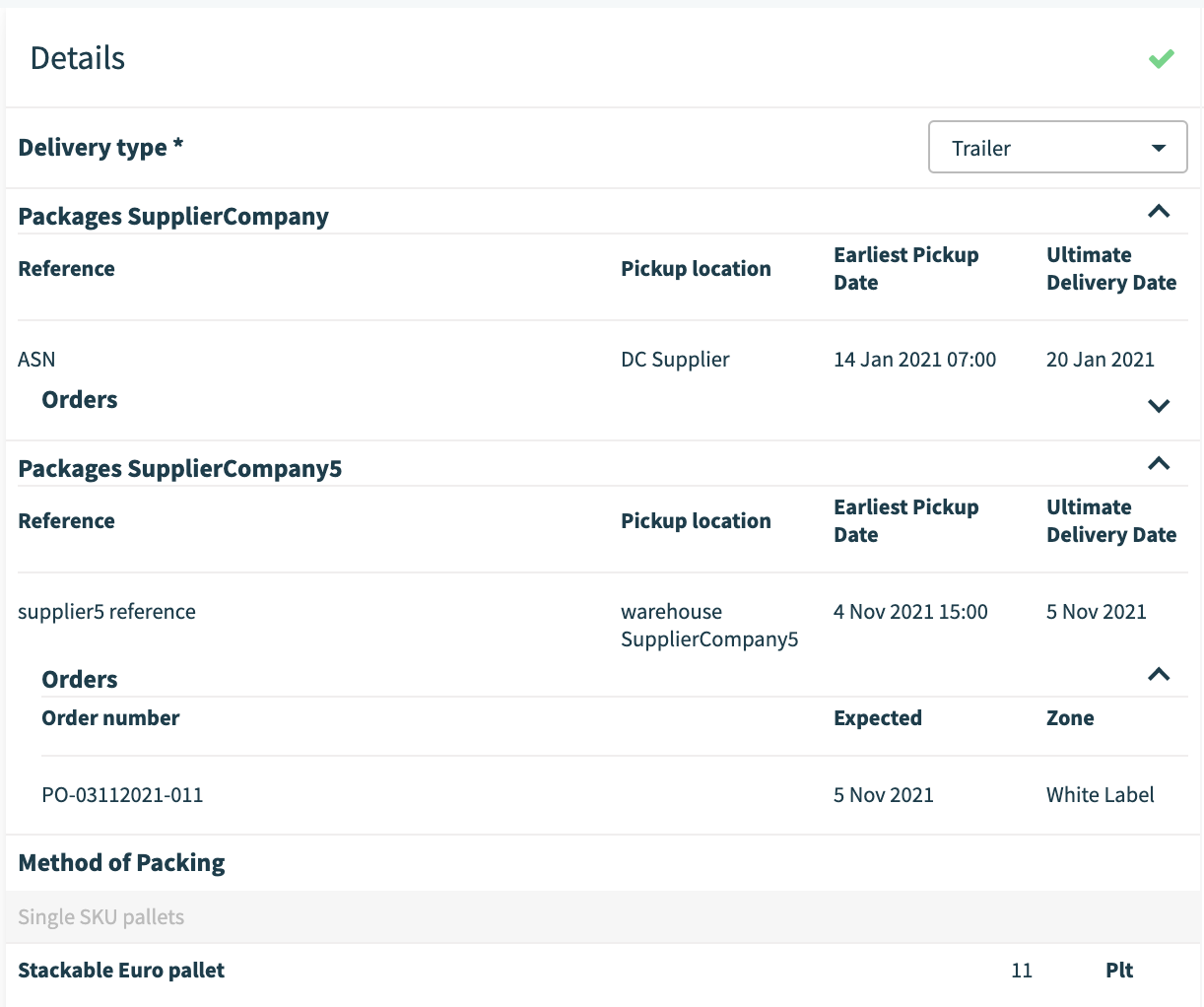1204x1007 pixels.
Task: Collapse the Packages SupplierCompany5 section
Action: (1160, 463)
